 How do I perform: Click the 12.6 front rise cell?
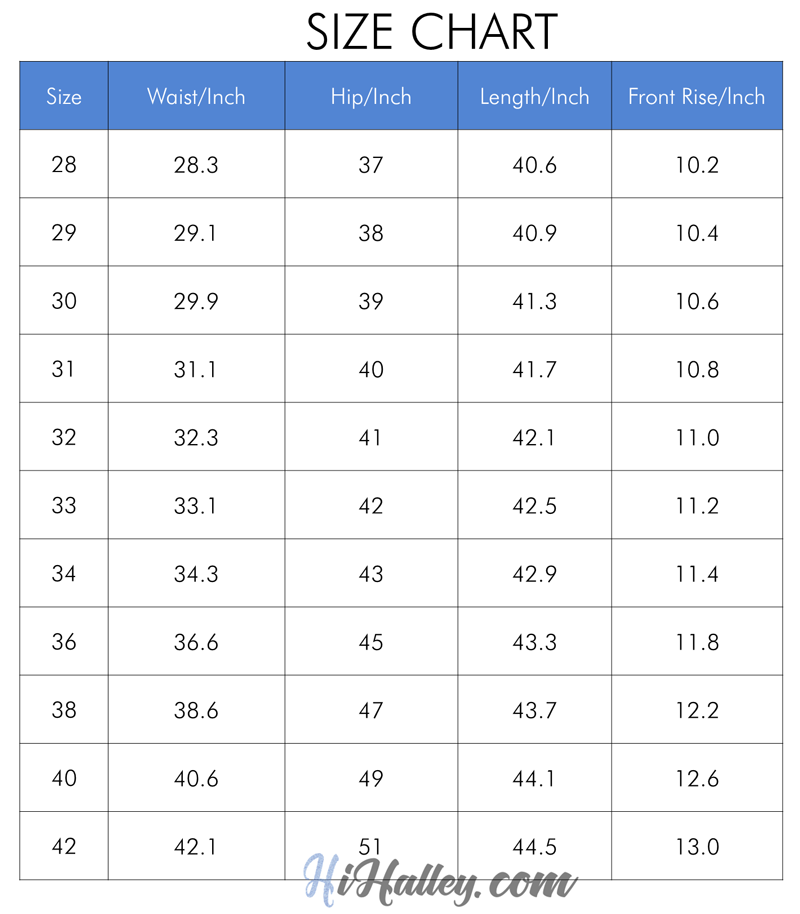coord(696,778)
